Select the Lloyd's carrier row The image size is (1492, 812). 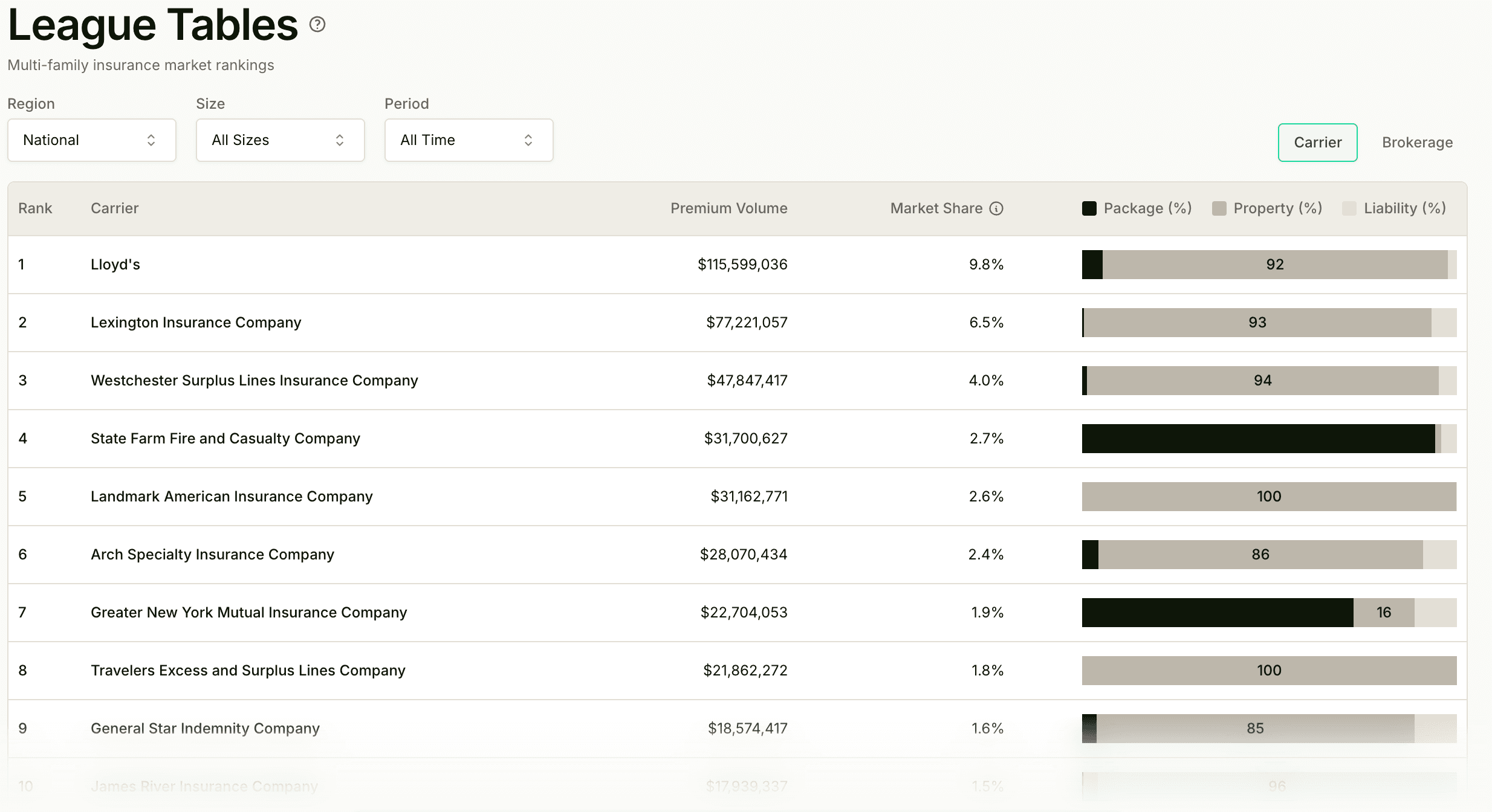738,265
